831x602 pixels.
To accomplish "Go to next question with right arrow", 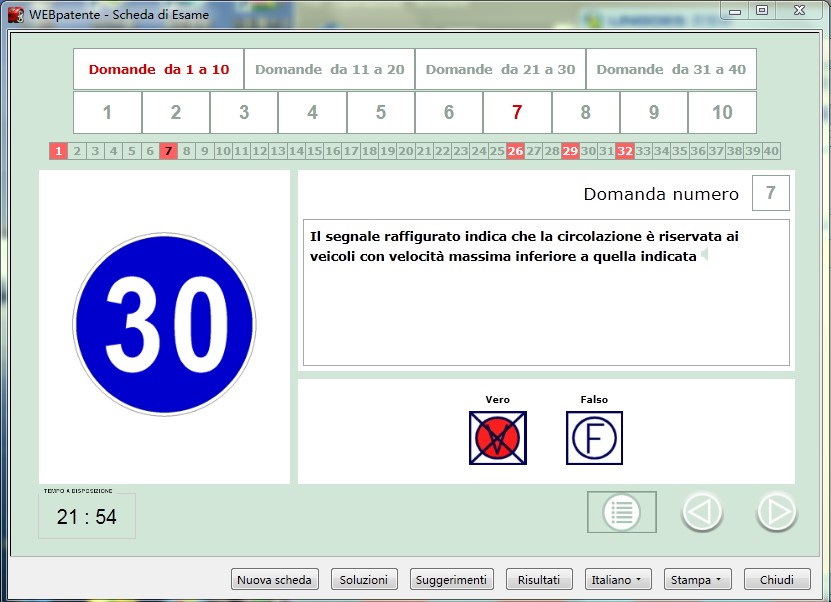I will coord(776,512).
